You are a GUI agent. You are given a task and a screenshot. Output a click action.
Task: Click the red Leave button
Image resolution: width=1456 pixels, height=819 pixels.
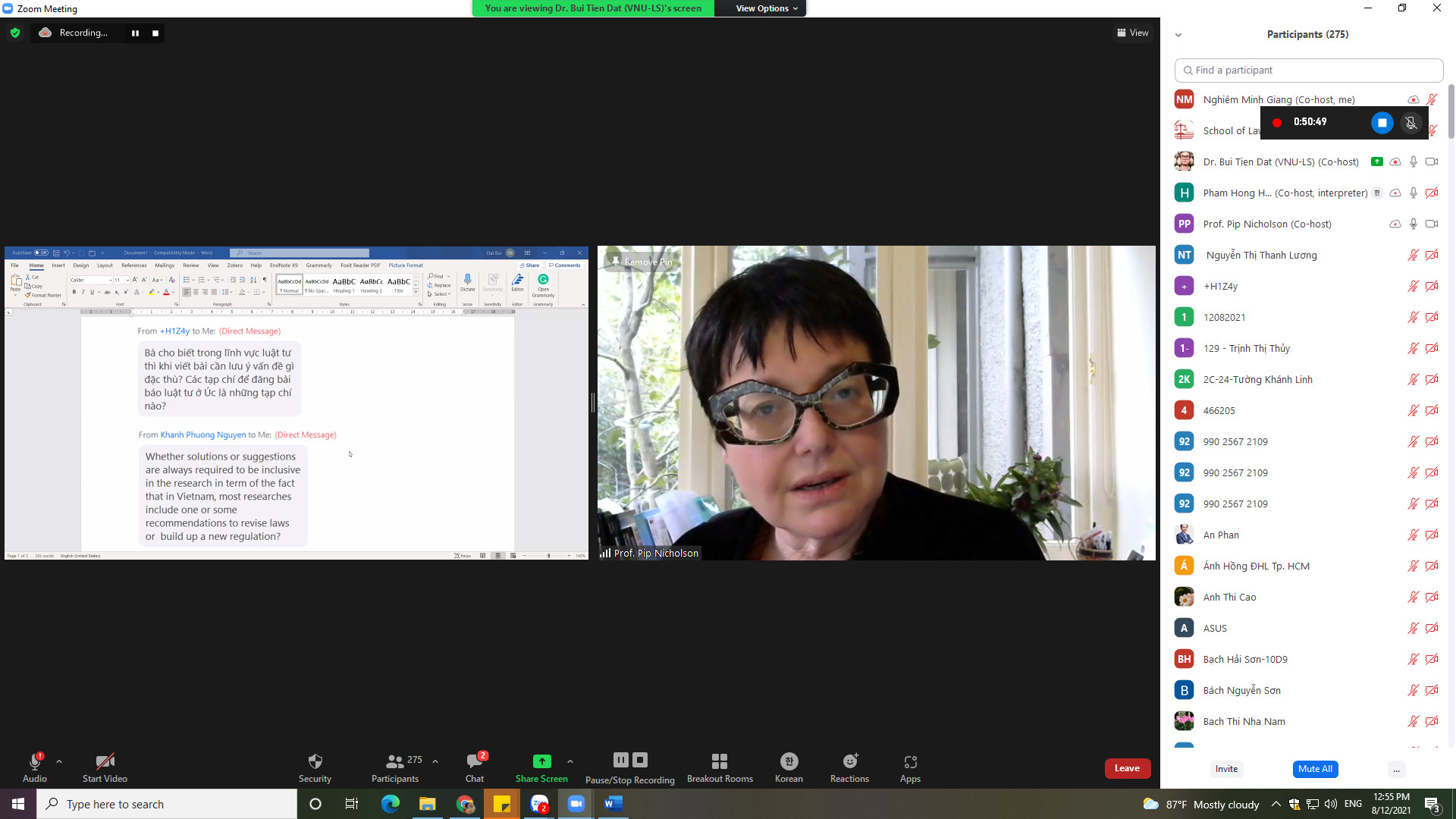1127,767
